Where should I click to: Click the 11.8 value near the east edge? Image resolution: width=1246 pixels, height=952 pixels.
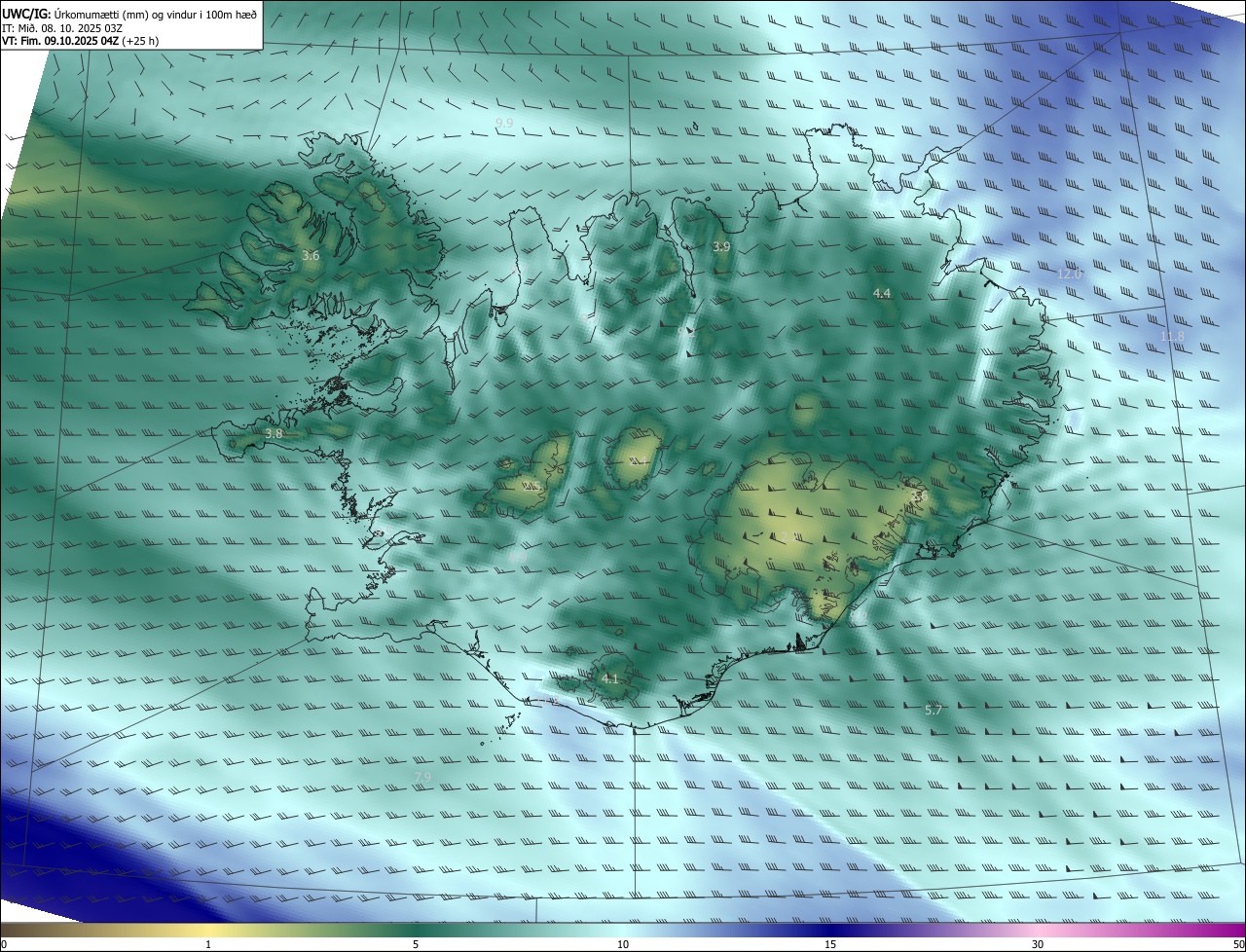click(x=1172, y=337)
